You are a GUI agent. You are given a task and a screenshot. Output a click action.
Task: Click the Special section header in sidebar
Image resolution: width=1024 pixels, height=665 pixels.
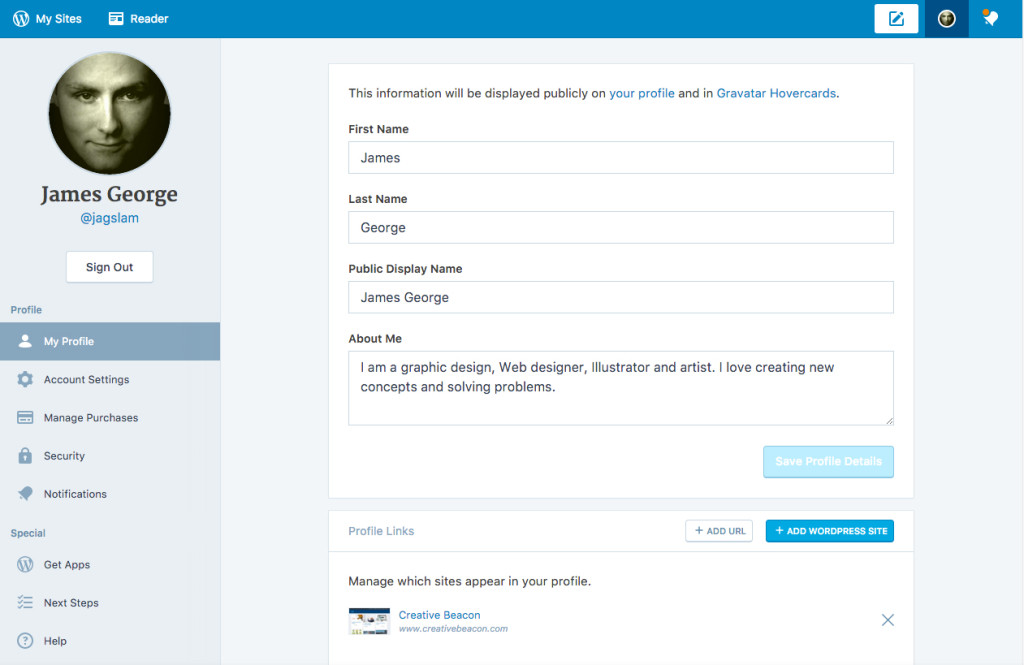click(28, 533)
